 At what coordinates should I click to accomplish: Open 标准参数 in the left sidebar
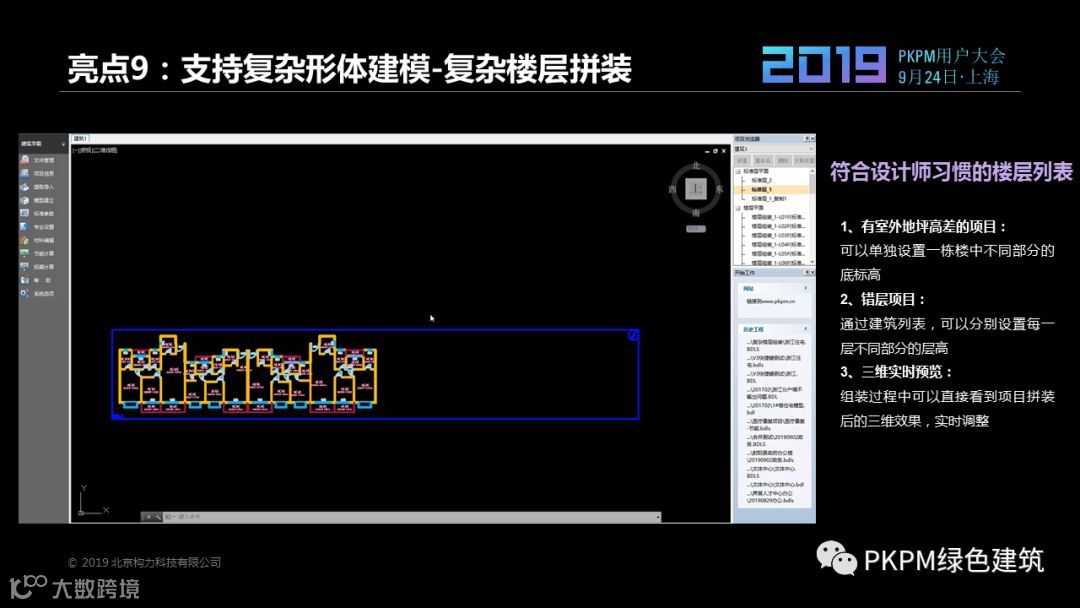(38, 213)
